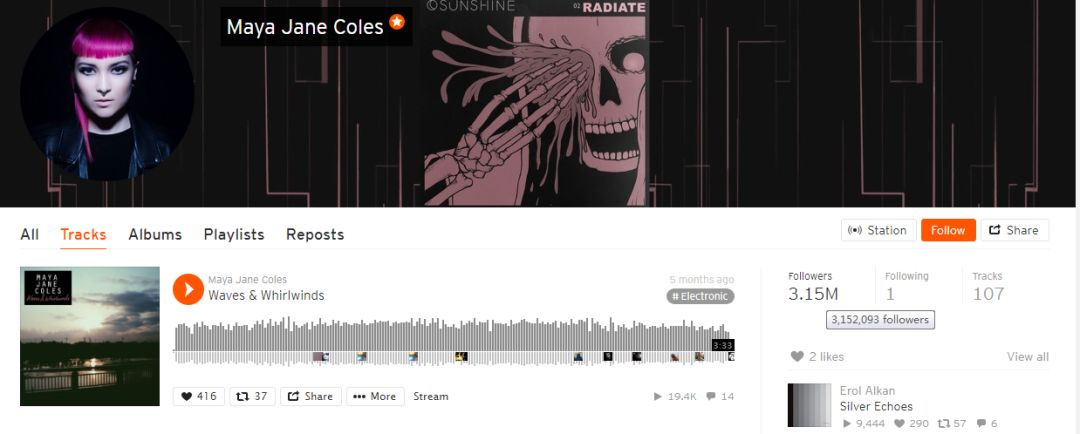
Task: Open the profile Share button
Action: click(x=1015, y=230)
